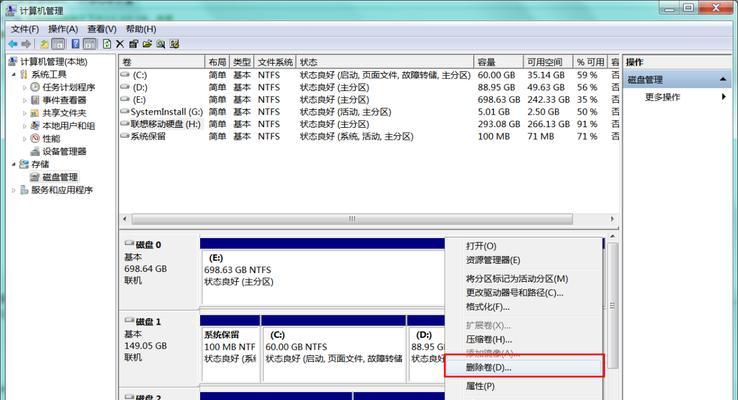Select 任务计划程序 tree item

(x=69, y=87)
